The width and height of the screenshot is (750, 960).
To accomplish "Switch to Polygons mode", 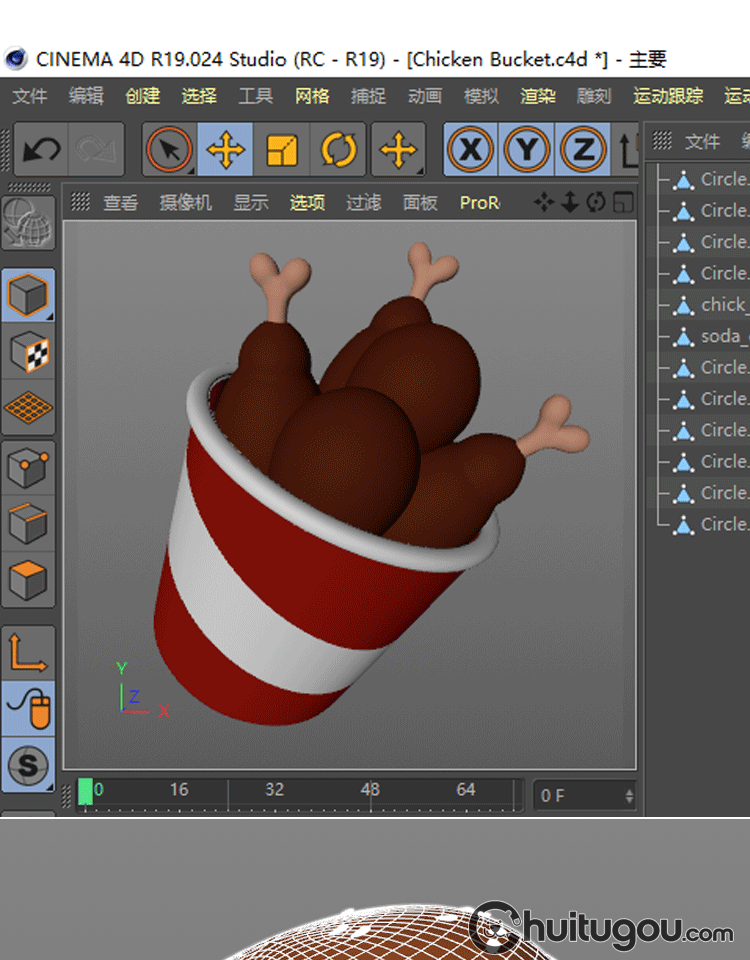I will point(29,580).
